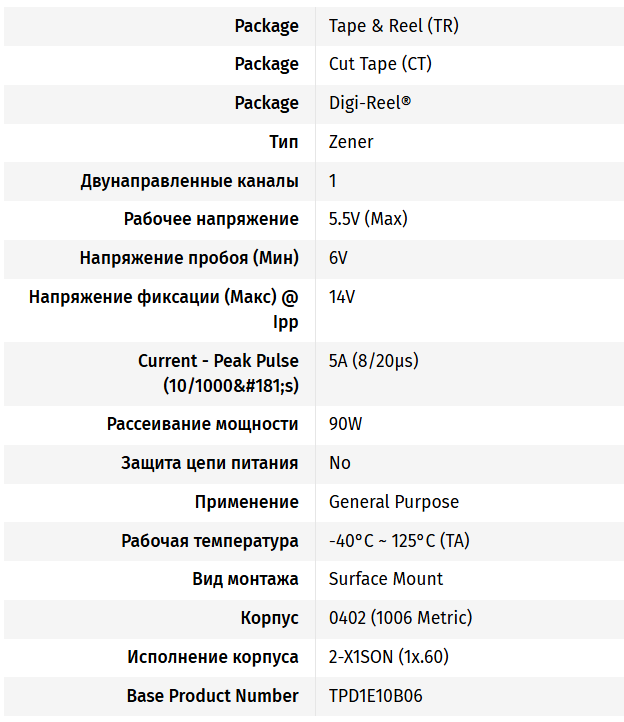Select the Рассеивание мощности label
The height and width of the screenshot is (722, 624).
[202, 424]
